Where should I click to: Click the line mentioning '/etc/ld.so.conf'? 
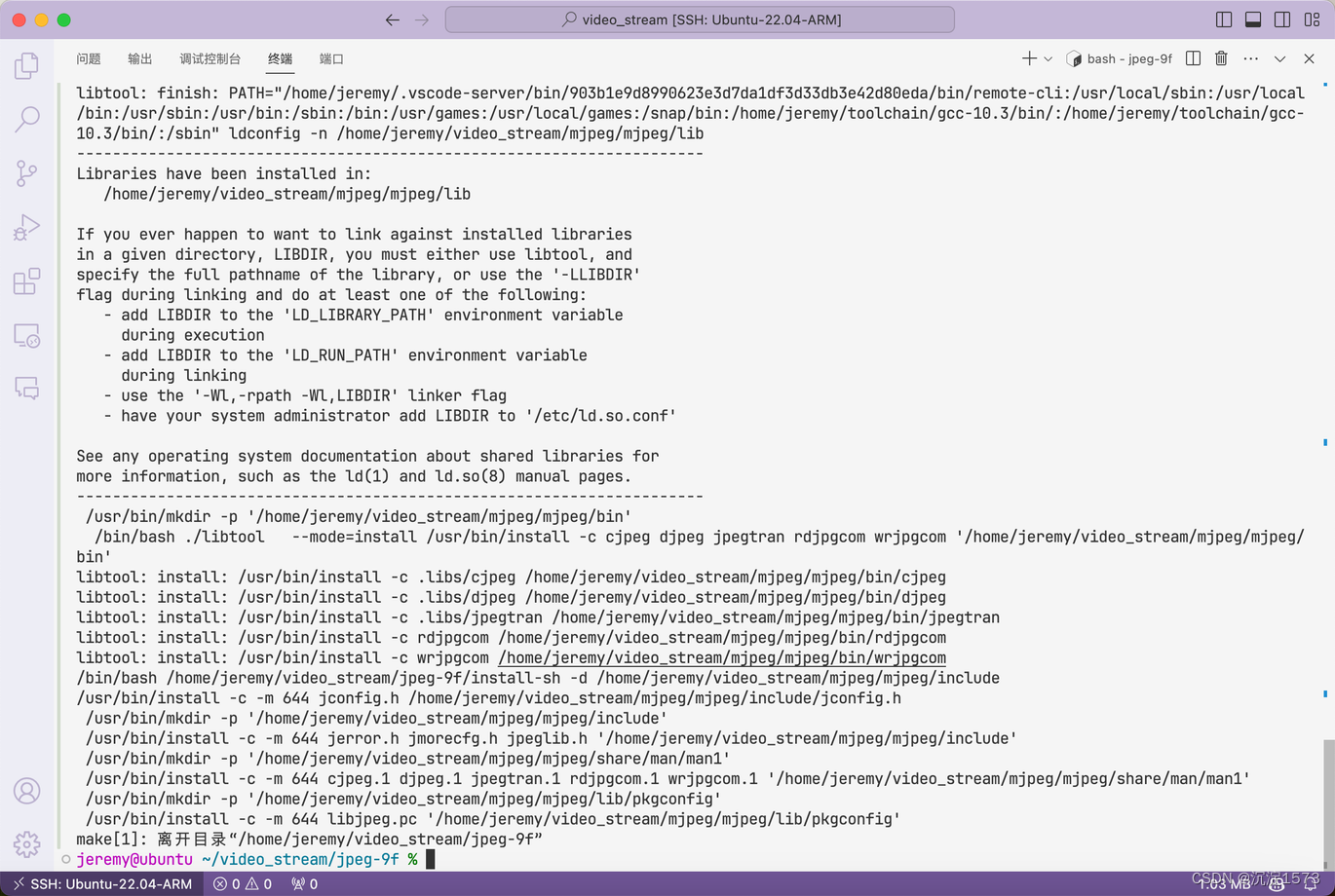(x=390, y=416)
